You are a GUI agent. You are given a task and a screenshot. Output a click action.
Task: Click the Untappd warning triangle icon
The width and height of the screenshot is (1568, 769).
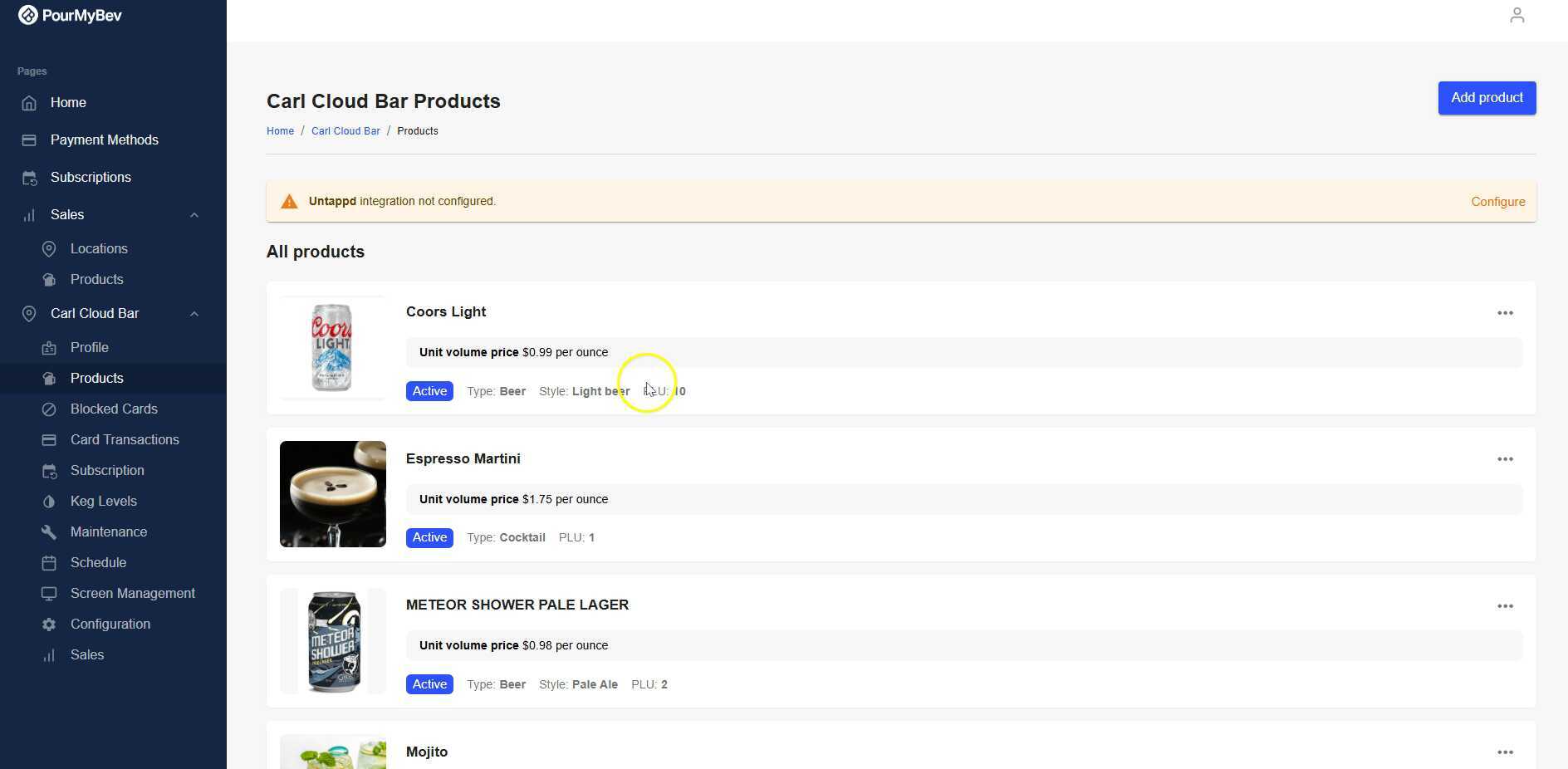[x=289, y=202]
